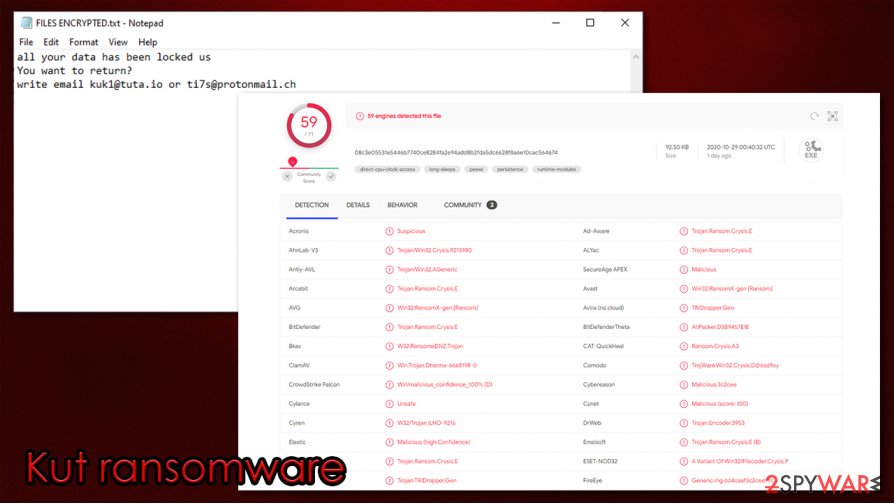This screenshot has width=894, height=504.
Task: Click the warning icon in Elastic row
Action: 389,442
